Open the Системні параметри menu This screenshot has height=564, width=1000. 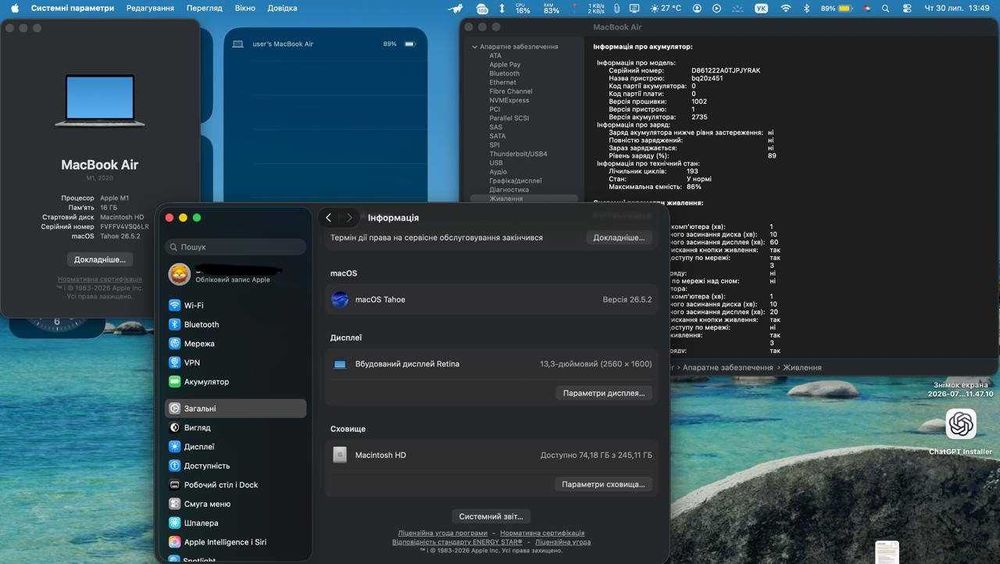(x=72, y=8)
